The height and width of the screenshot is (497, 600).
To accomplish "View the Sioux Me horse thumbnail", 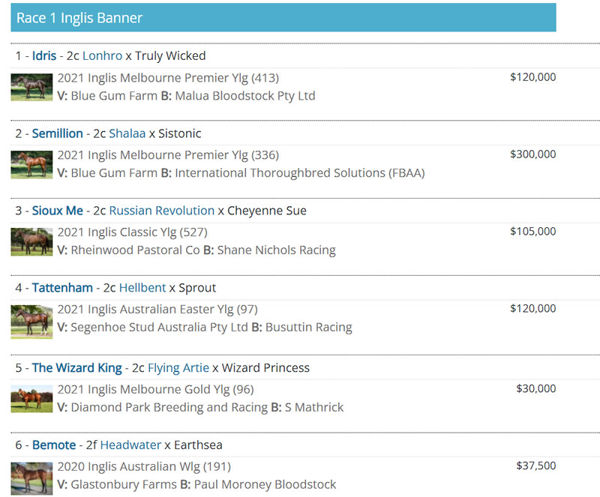I will tap(31, 241).
